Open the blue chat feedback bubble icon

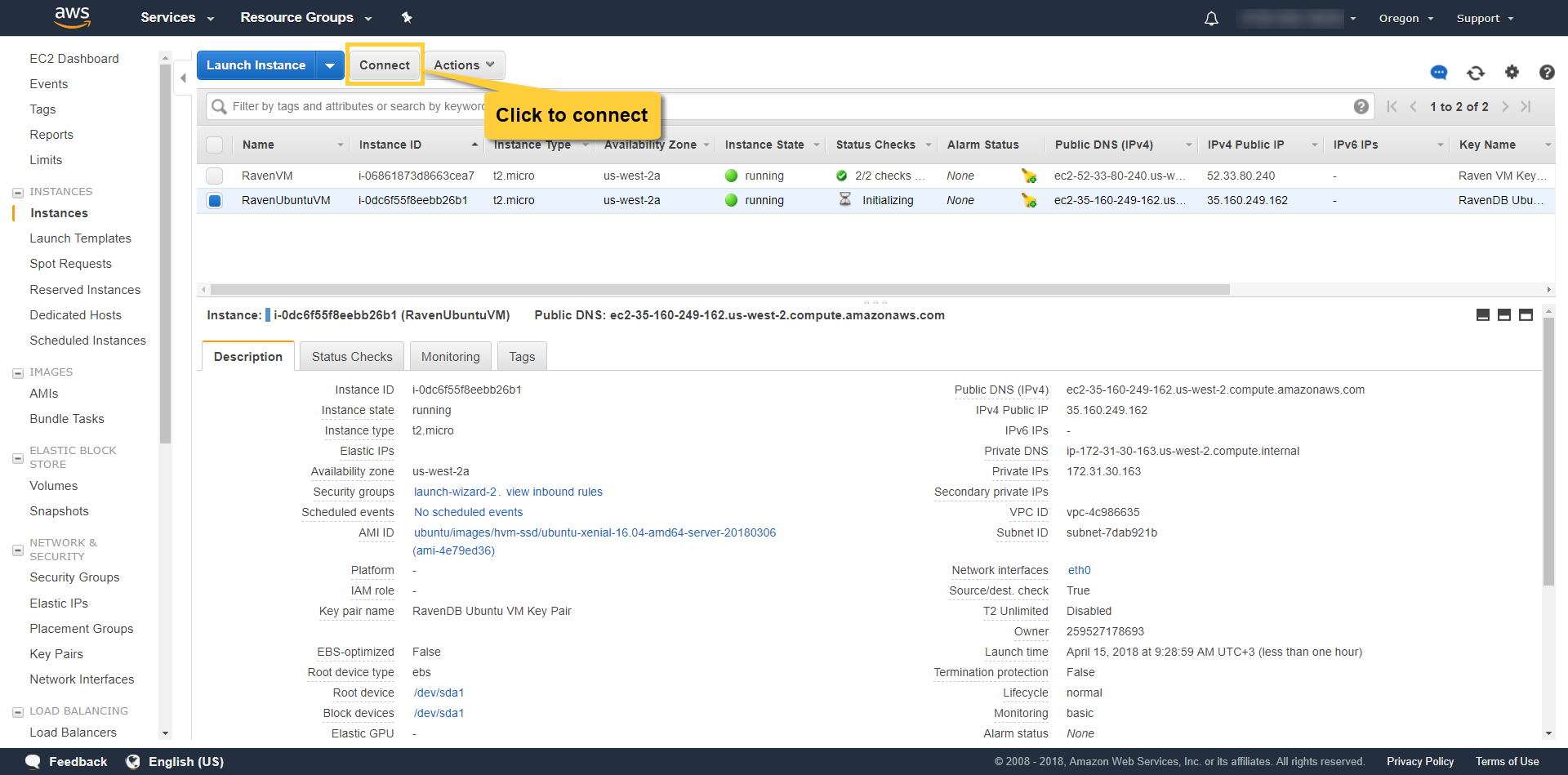click(1439, 73)
